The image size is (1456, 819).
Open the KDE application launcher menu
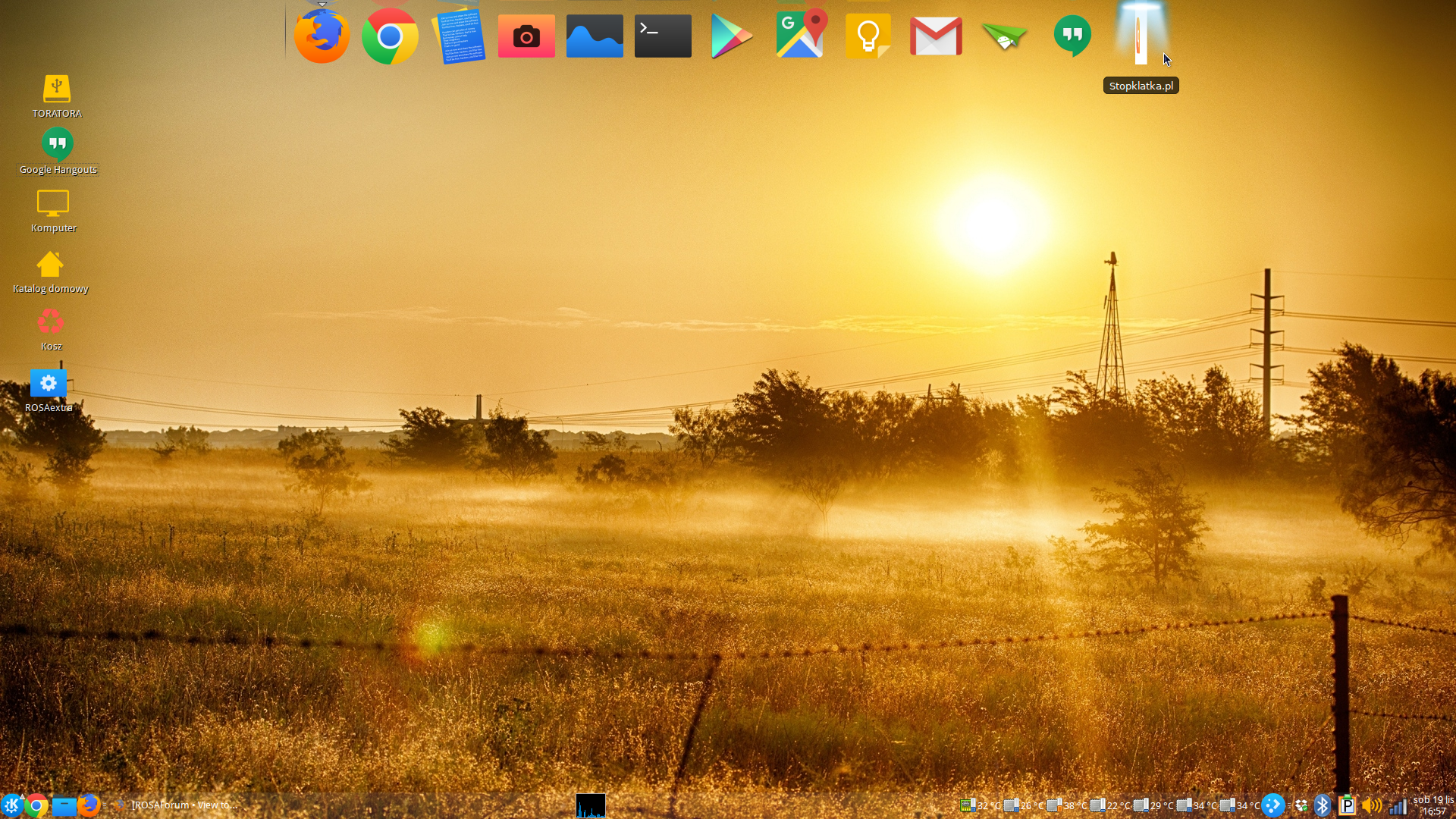[x=11, y=805]
